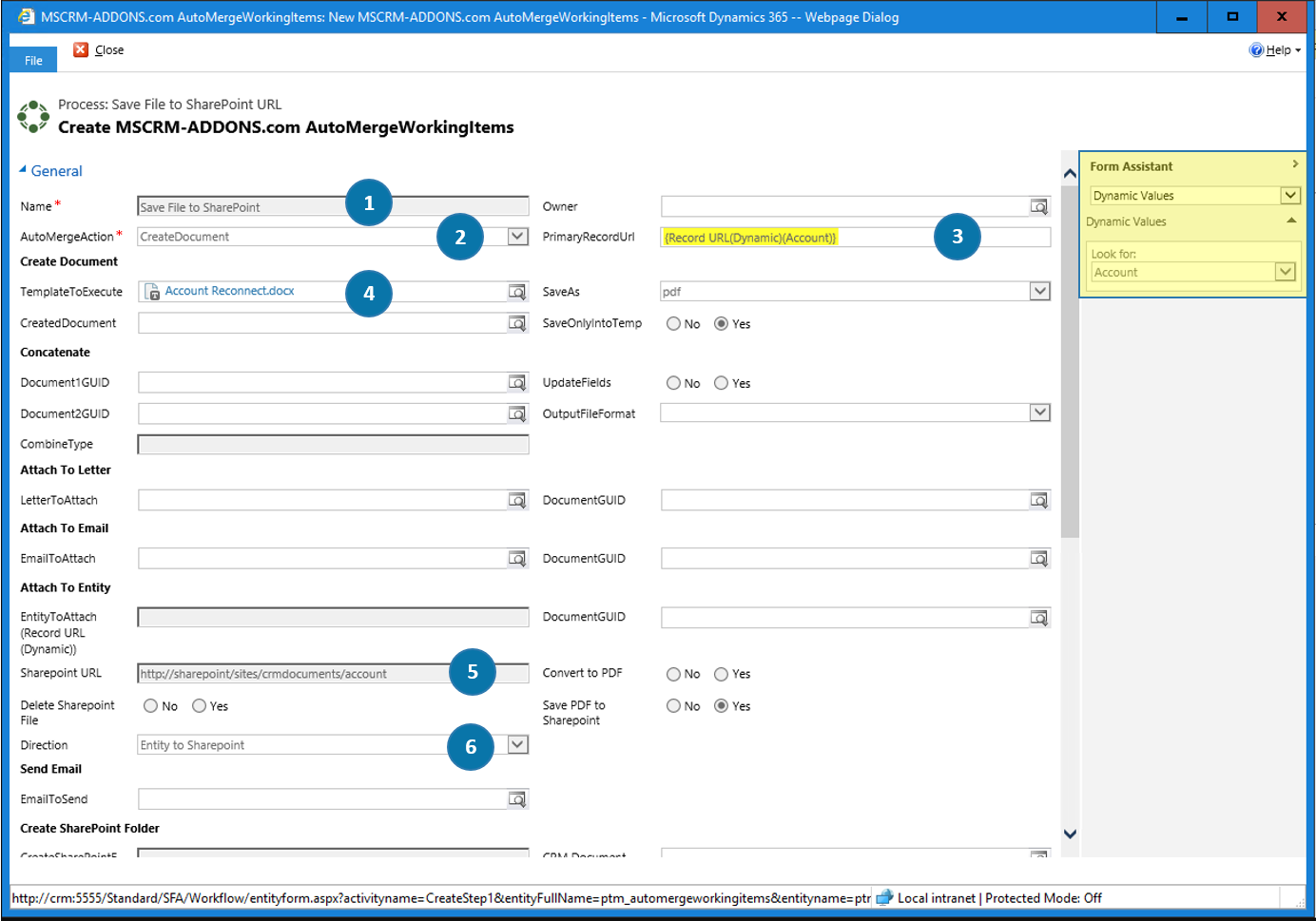Click the scroll up arrow of form
Image resolution: width=1316 pixels, height=921 pixels.
coord(1070,174)
